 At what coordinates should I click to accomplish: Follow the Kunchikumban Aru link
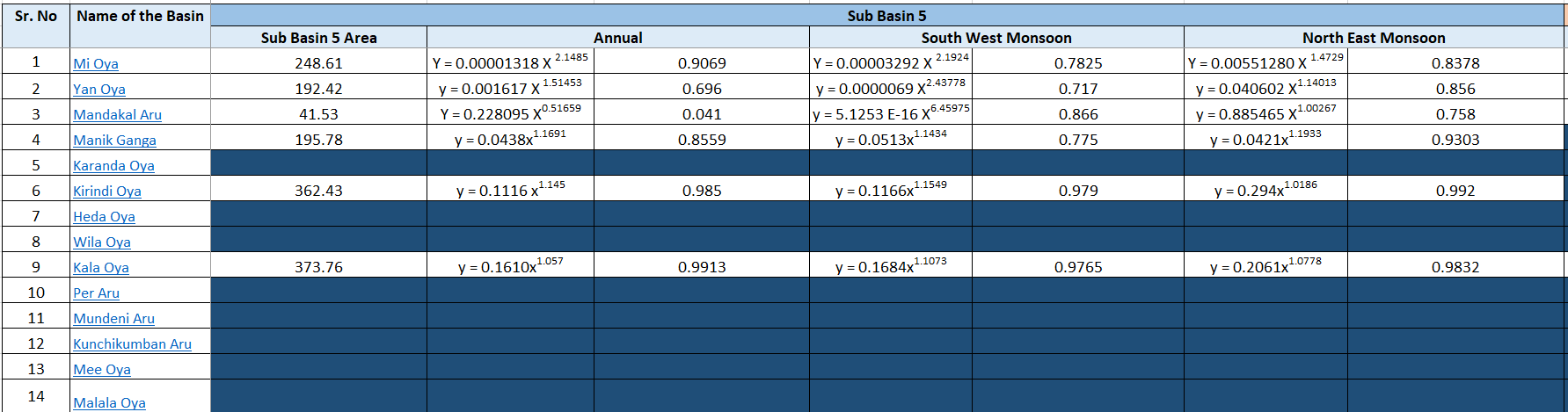132,343
